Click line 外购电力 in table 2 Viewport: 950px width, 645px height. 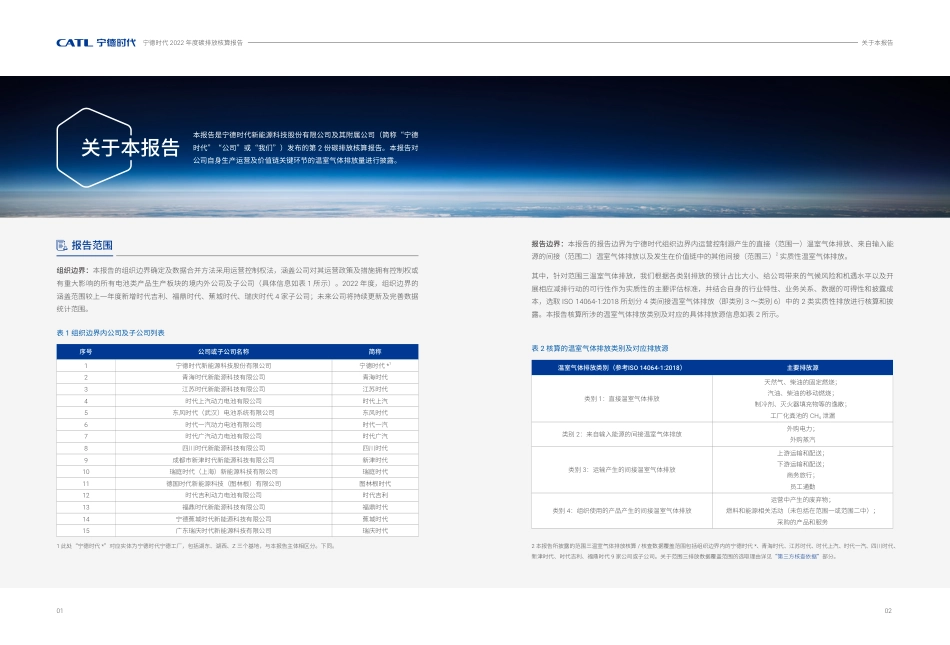coord(801,429)
